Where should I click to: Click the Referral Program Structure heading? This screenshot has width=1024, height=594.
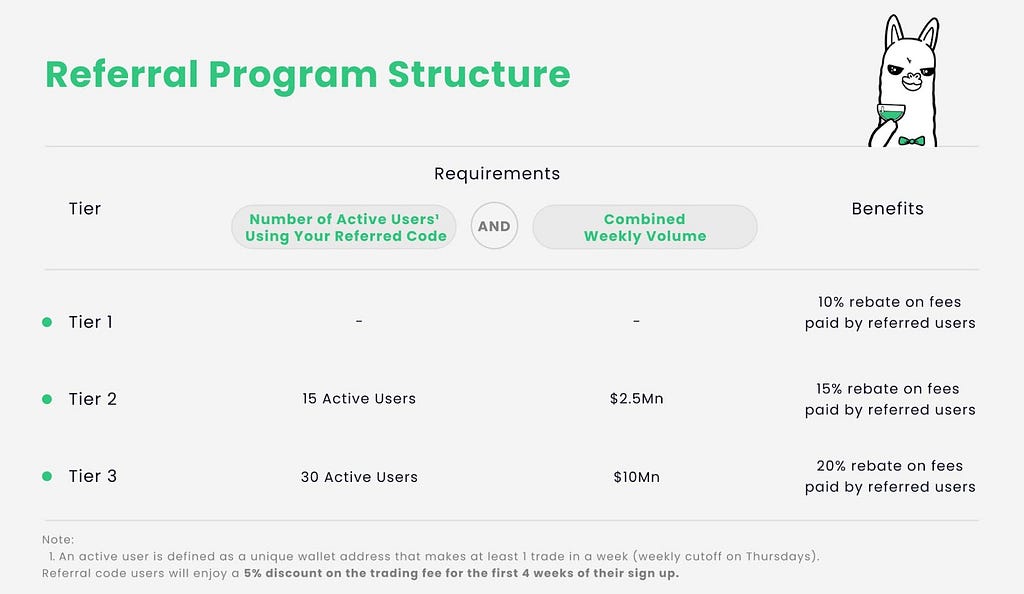(308, 74)
